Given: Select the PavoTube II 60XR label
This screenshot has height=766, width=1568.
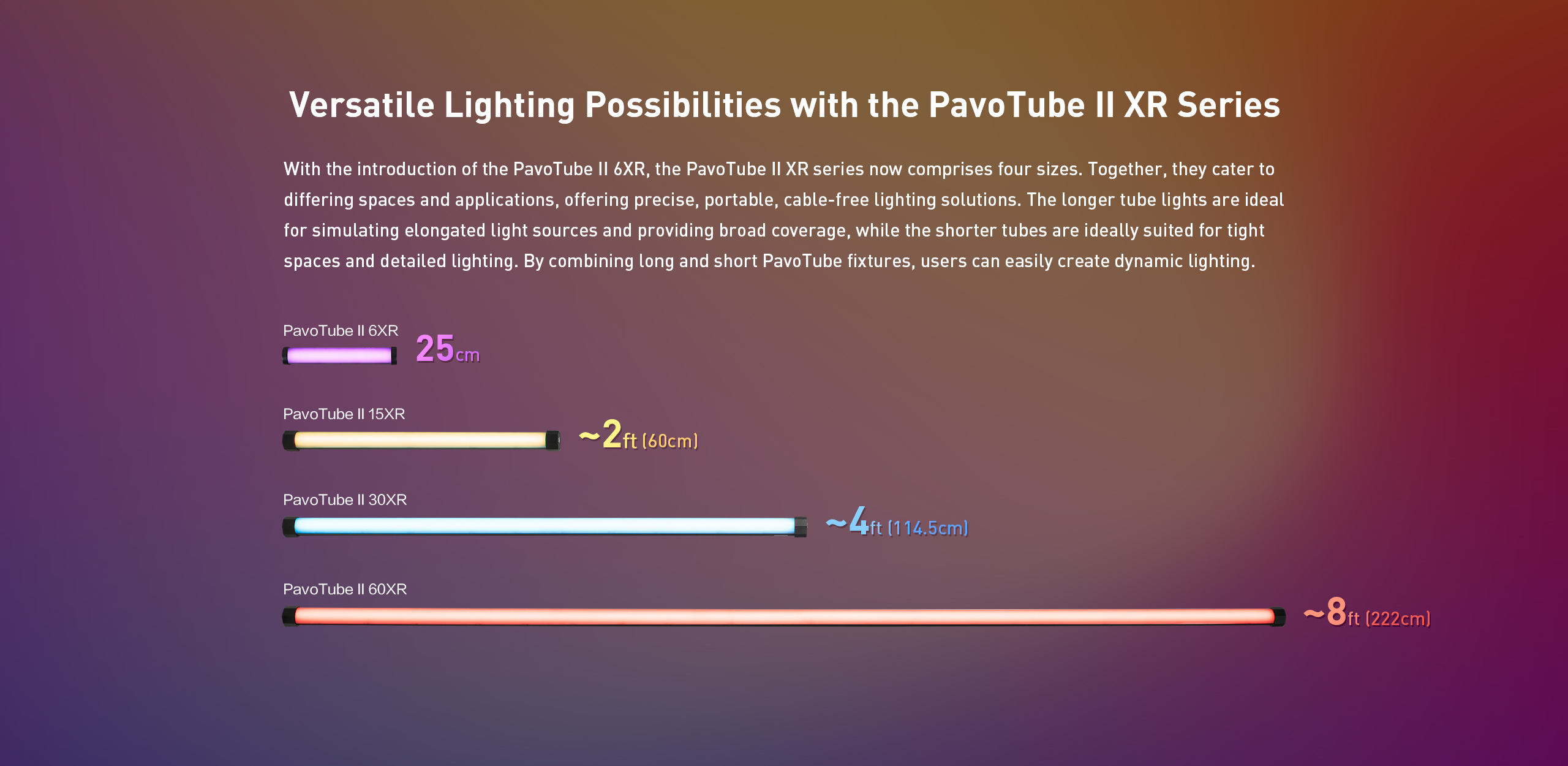Looking at the screenshot, I should pos(345,590).
